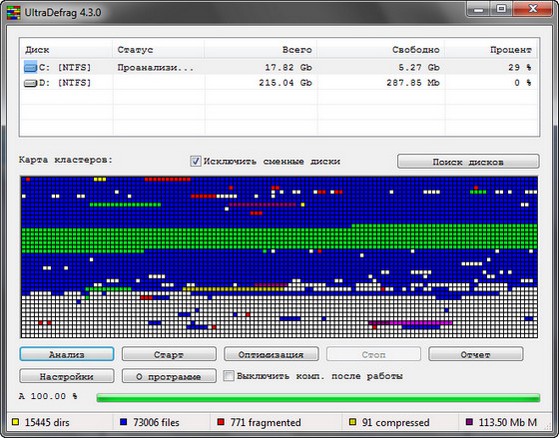
Task: Click the red fragmented legend icon
Action: pos(221,422)
